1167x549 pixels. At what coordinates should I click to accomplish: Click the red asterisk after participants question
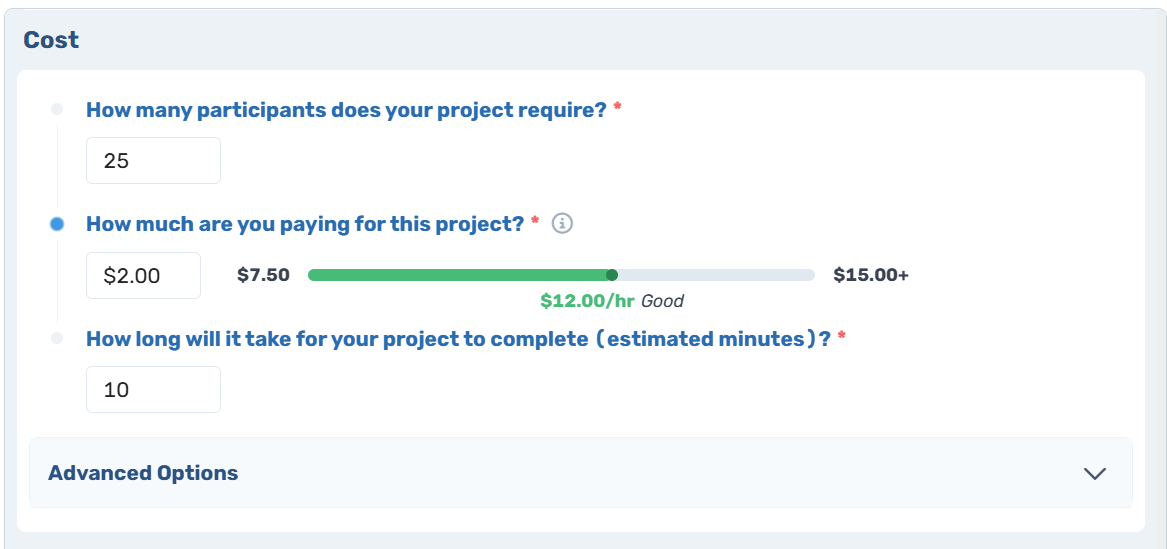617,109
